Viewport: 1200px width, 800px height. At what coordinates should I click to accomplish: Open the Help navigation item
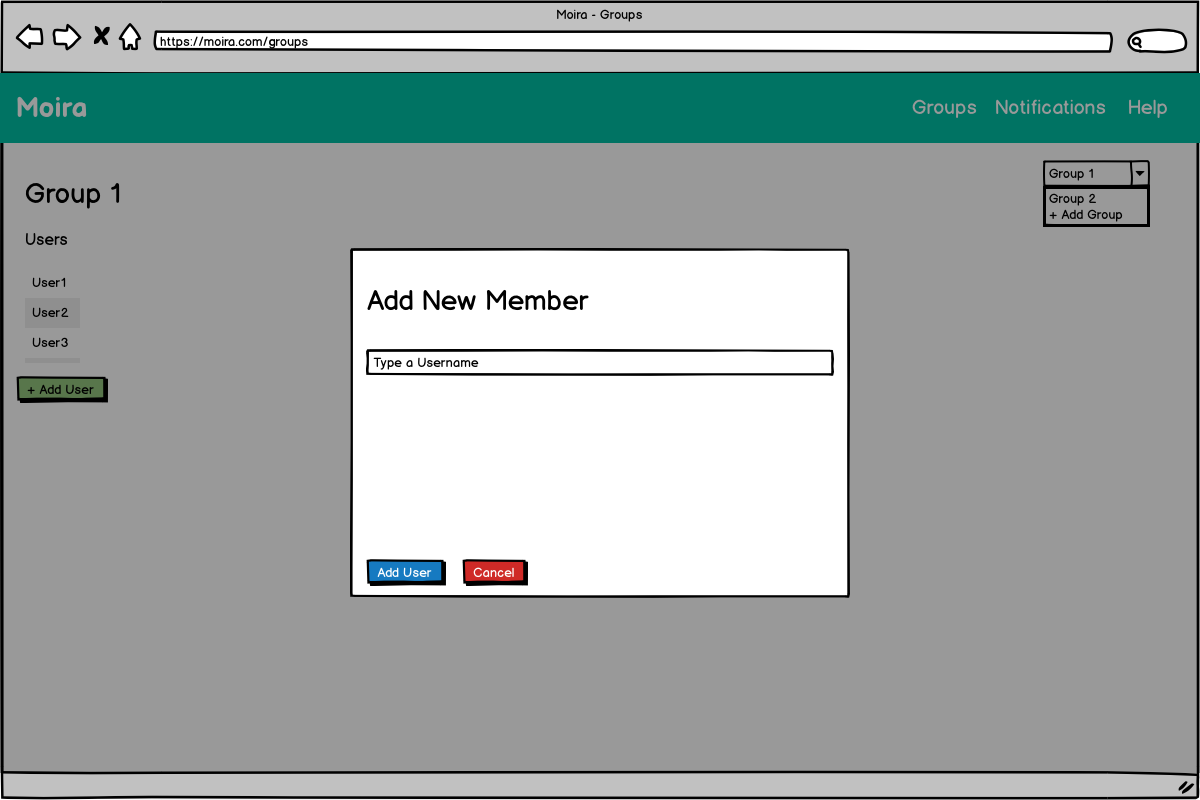(1147, 107)
